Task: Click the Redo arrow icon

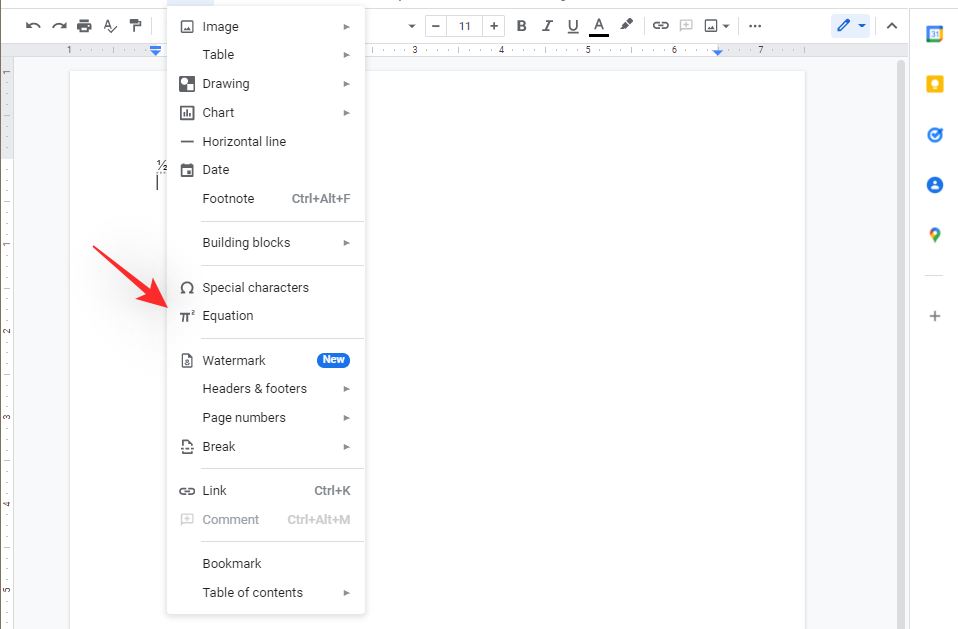Action: 59,26
